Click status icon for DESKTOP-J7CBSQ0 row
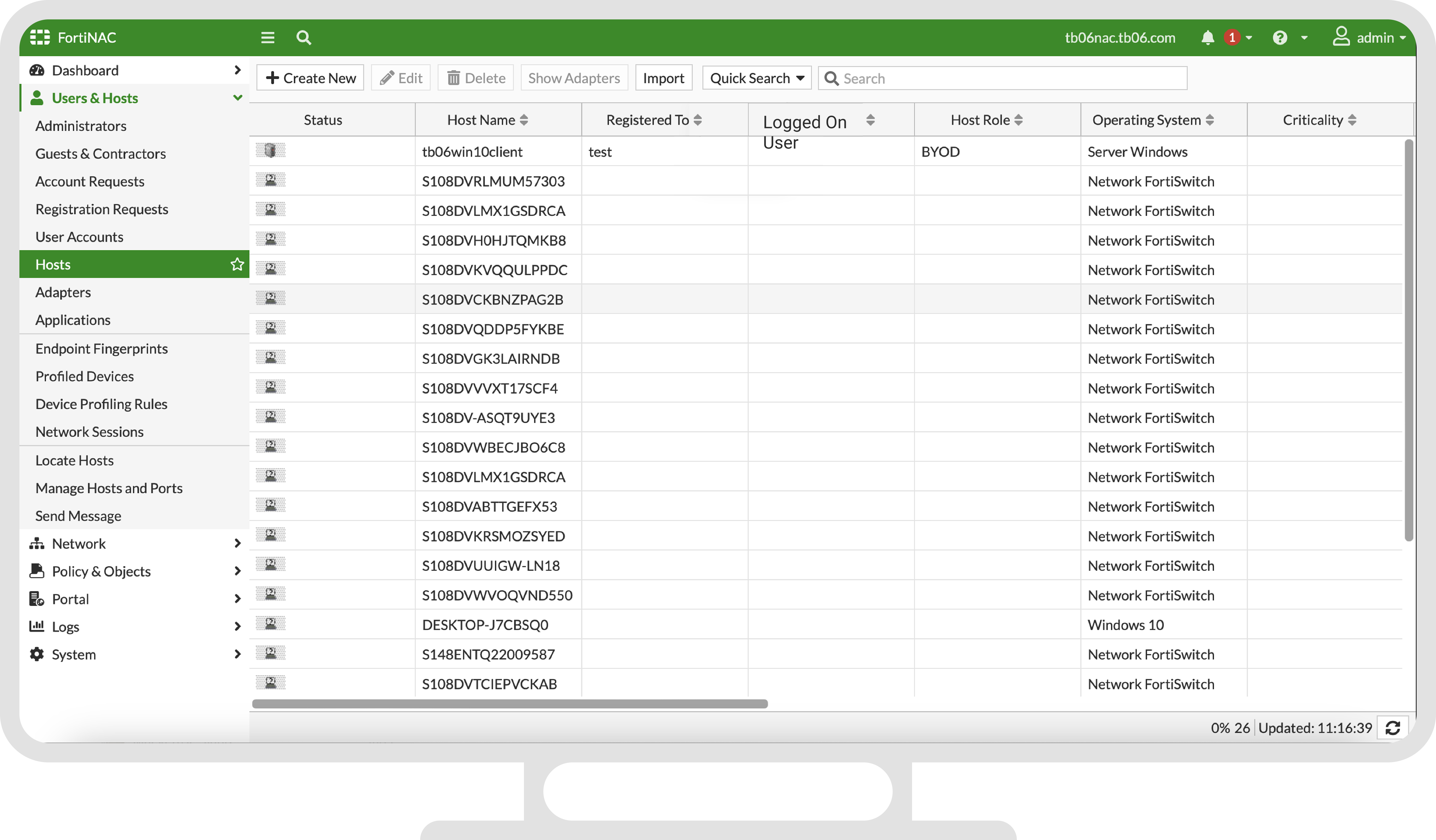Viewport: 1436px width, 840px height. pos(270,624)
